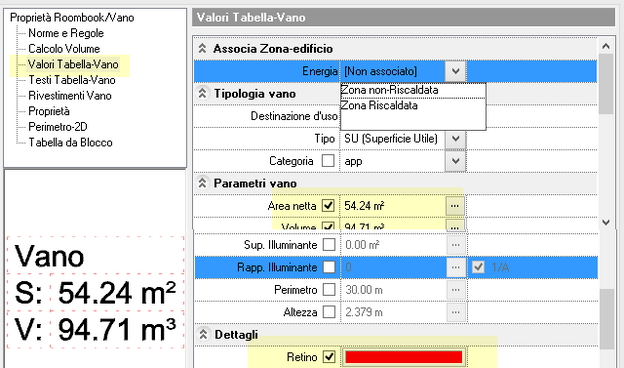
Task: Select Tabella da Blocco tree item
Action: tap(70, 142)
